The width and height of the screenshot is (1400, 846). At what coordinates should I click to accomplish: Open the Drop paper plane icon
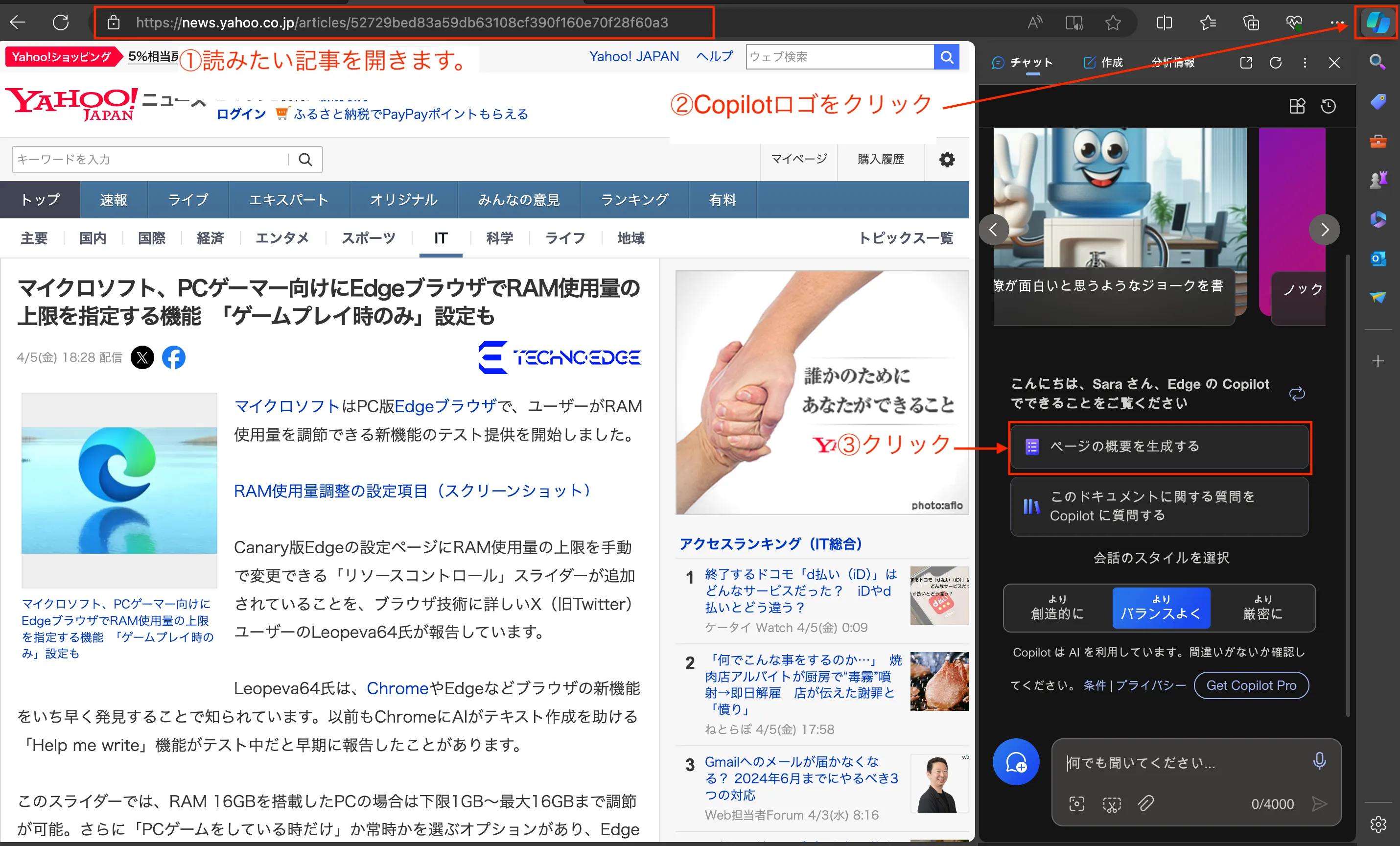(1377, 297)
